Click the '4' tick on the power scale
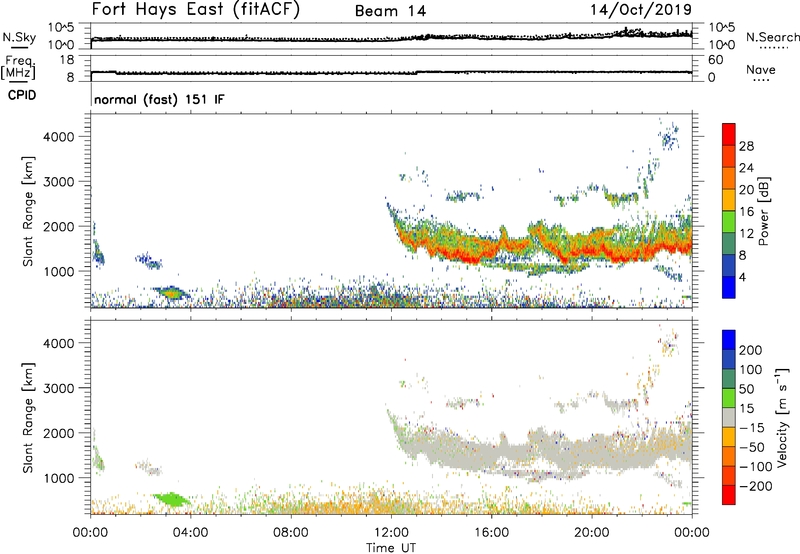 click(x=742, y=277)
